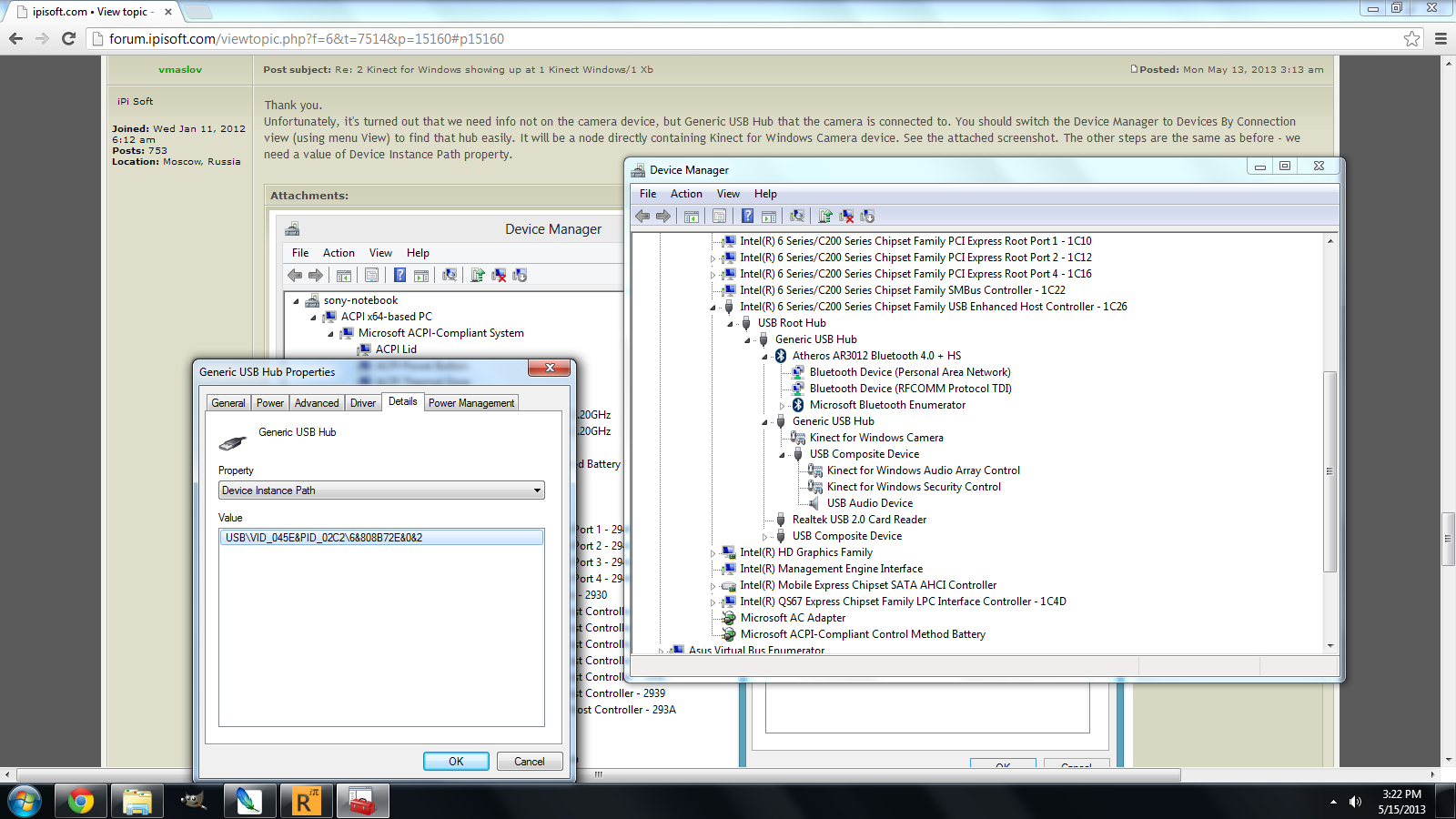Switch to Power Management tab
This screenshot has width=1456, height=819.
pos(471,403)
